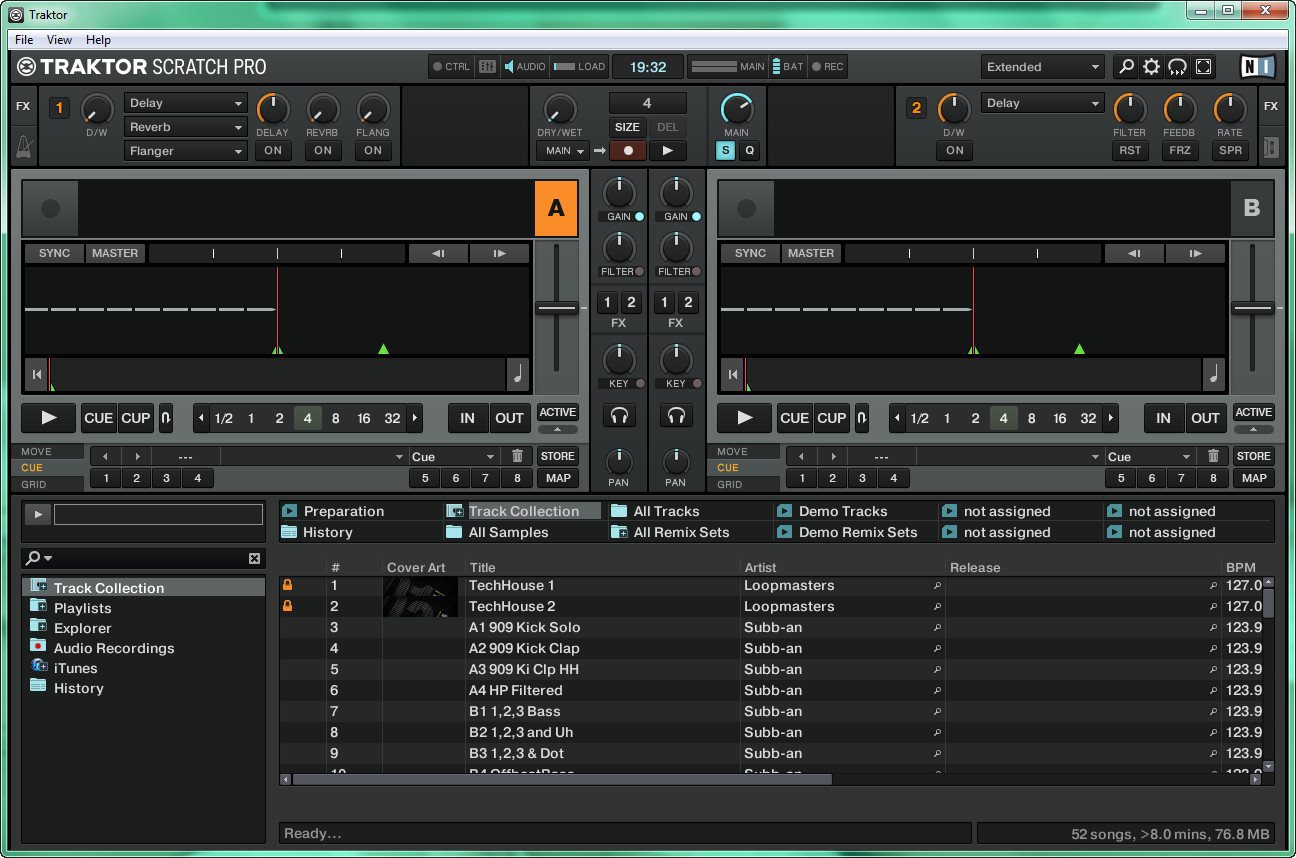Open loop recorder MAIN source dropdown
The height and width of the screenshot is (858, 1296).
(x=562, y=151)
